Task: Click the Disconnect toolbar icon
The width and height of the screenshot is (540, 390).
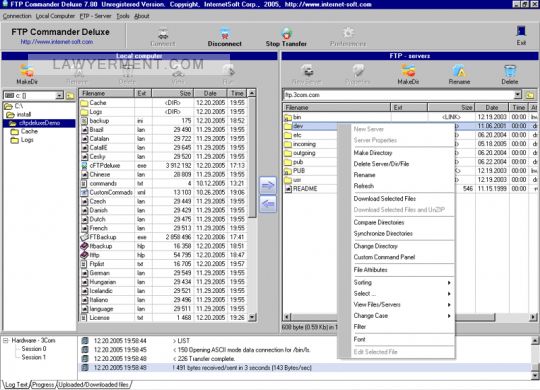Action: coord(225,33)
